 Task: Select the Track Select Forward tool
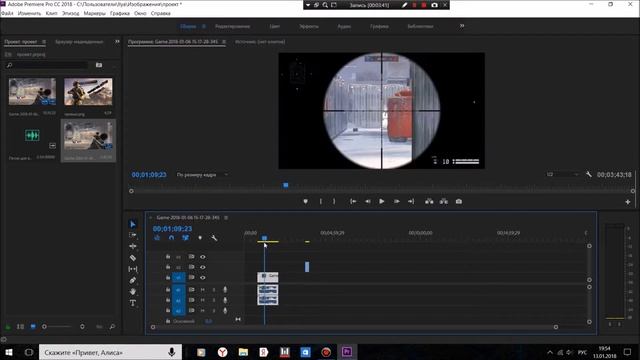click(x=133, y=235)
